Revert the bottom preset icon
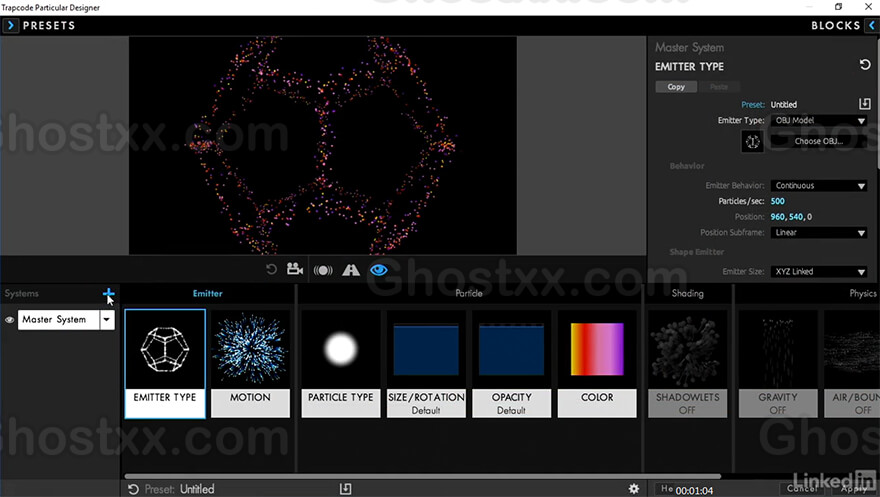Screen dimensions: 880x497 (133, 489)
